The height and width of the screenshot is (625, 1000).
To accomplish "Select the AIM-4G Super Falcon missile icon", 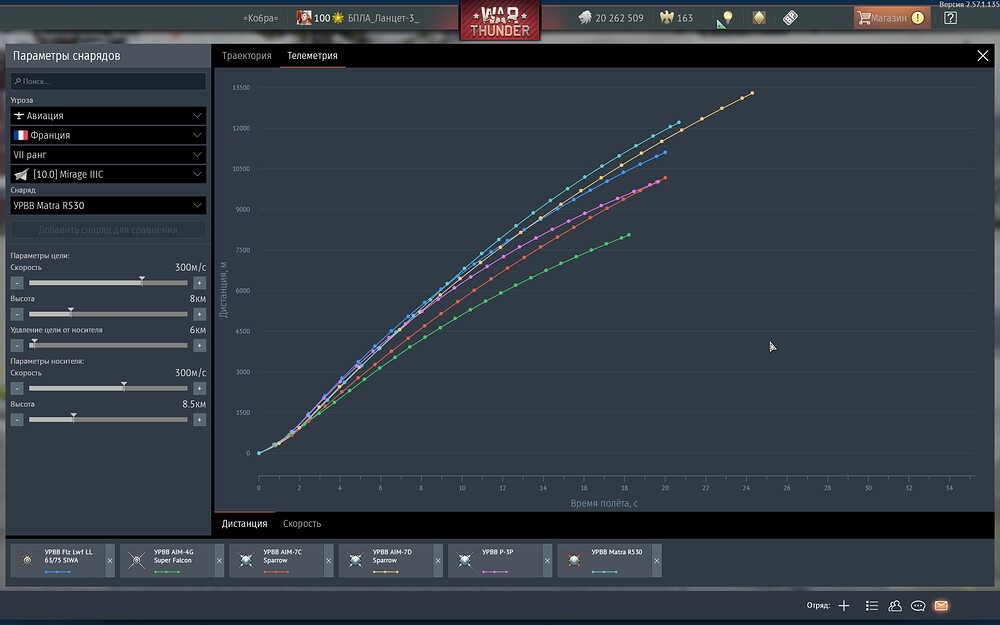I will [136, 561].
